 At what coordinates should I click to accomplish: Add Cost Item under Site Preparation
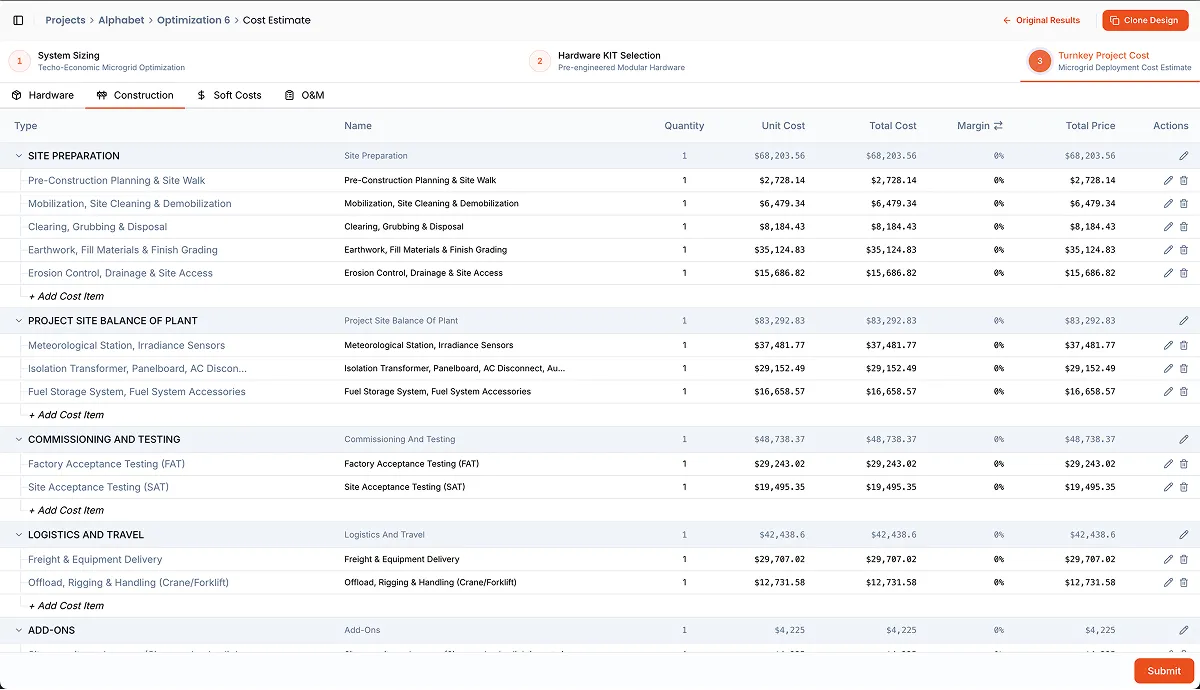click(x=66, y=297)
